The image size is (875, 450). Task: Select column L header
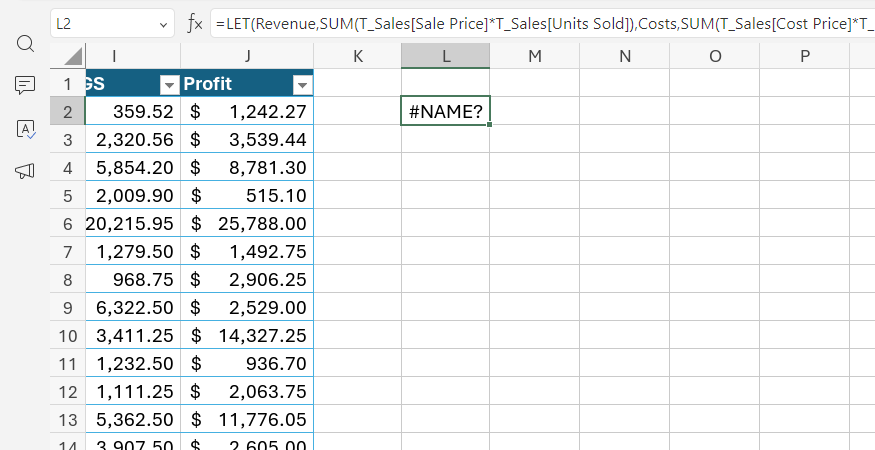click(445, 56)
